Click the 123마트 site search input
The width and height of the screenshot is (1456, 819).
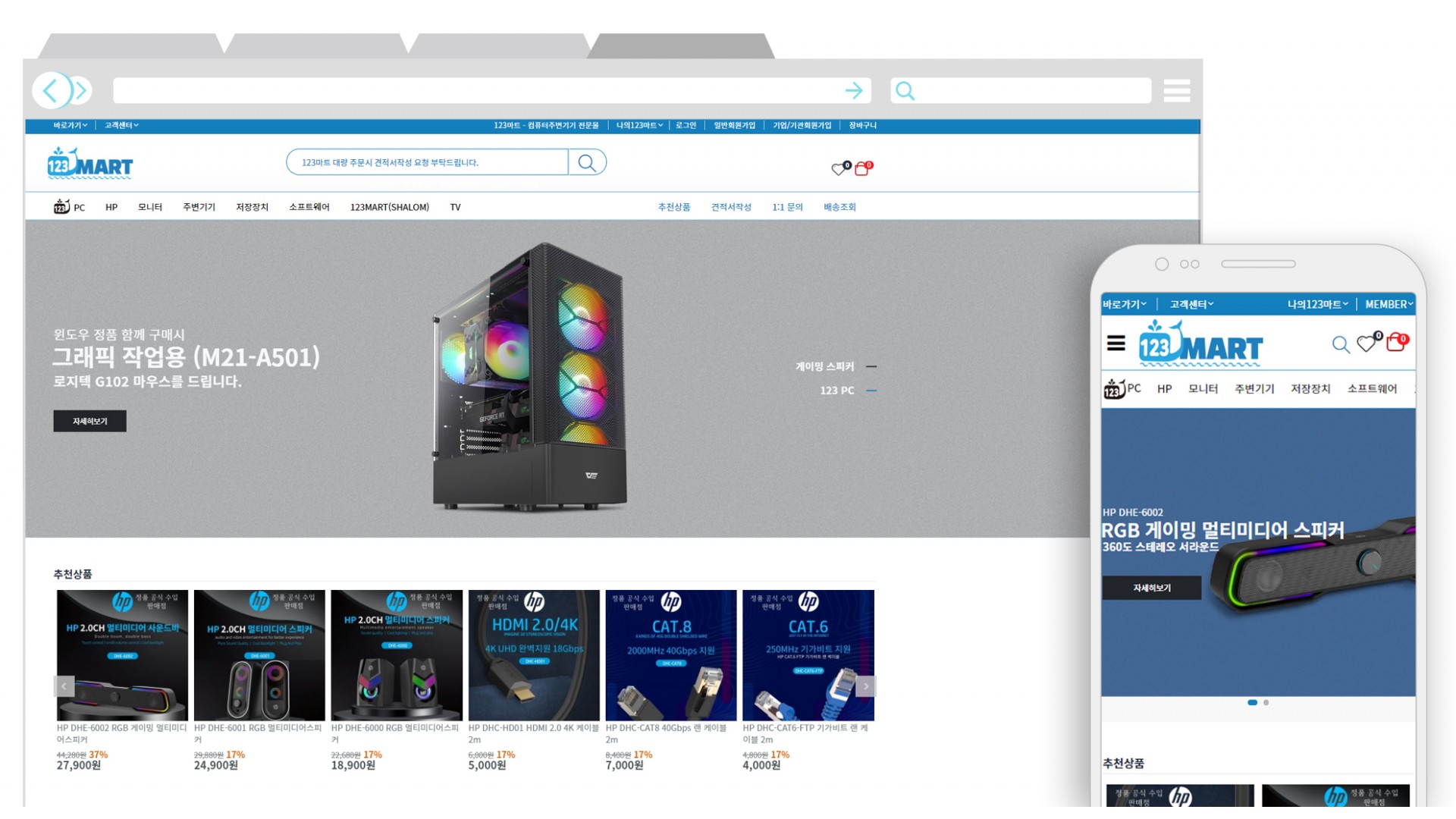pyautogui.click(x=427, y=162)
